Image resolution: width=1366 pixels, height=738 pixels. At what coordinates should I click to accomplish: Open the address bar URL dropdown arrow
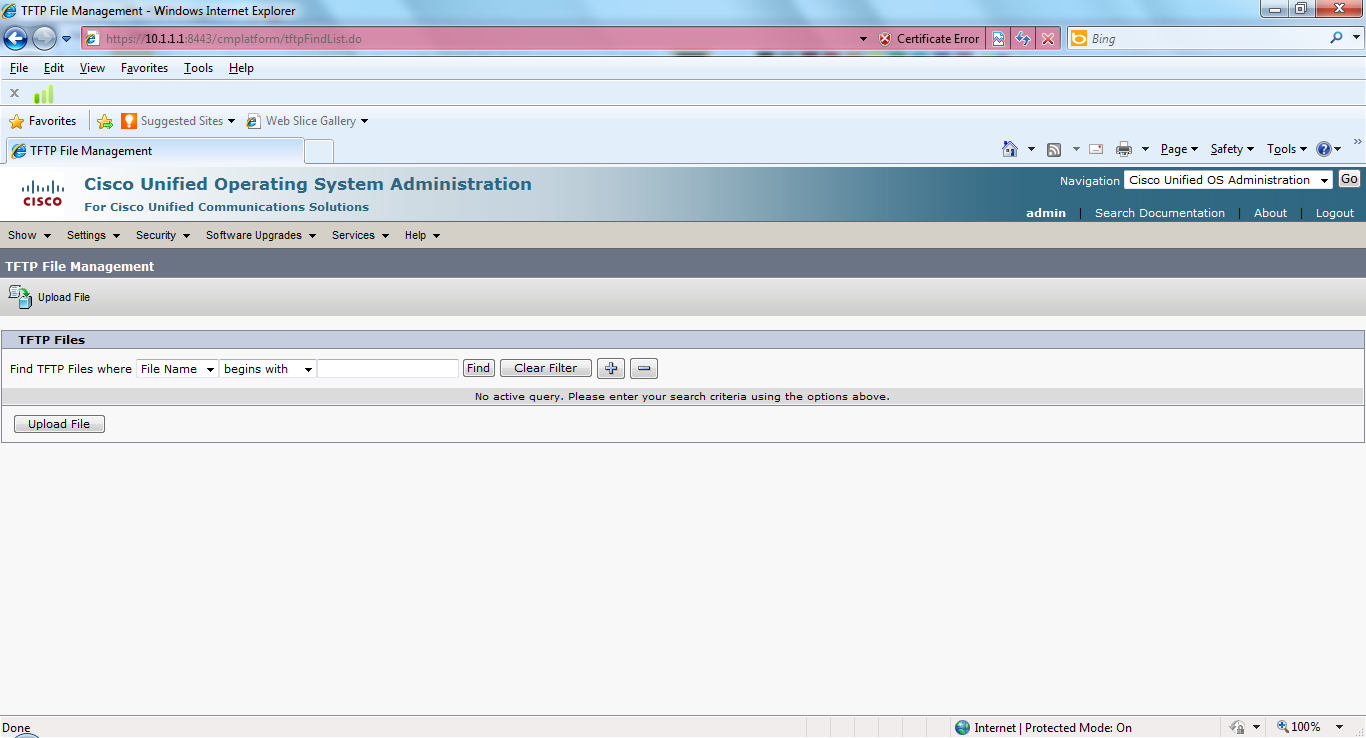click(864, 39)
